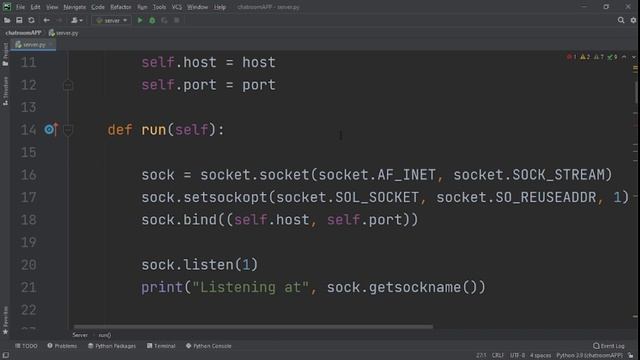The height and width of the screenshot is (360, 640).
Task: Click the Python 3.9 interpreter selector
Action: (x=589, y=356)
